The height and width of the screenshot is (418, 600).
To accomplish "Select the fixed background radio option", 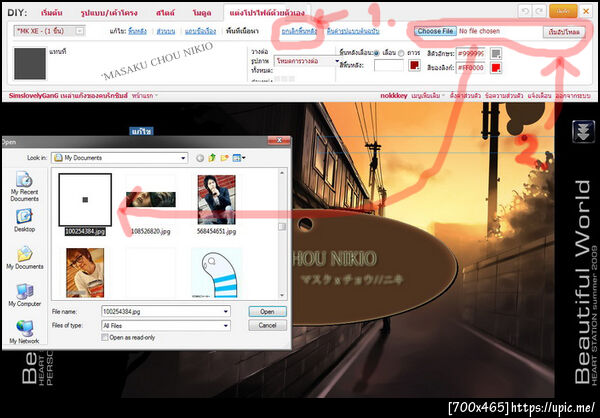I will point(401,53).
